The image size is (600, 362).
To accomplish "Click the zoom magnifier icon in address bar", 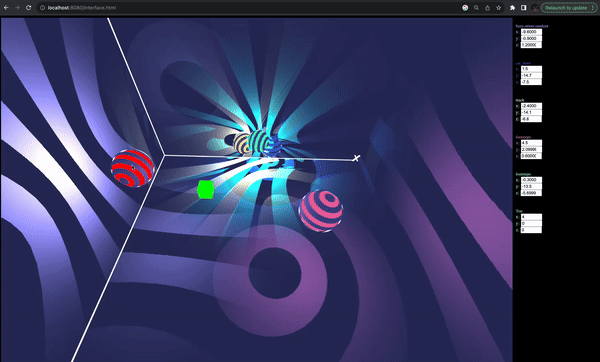I will click(476, 8).
